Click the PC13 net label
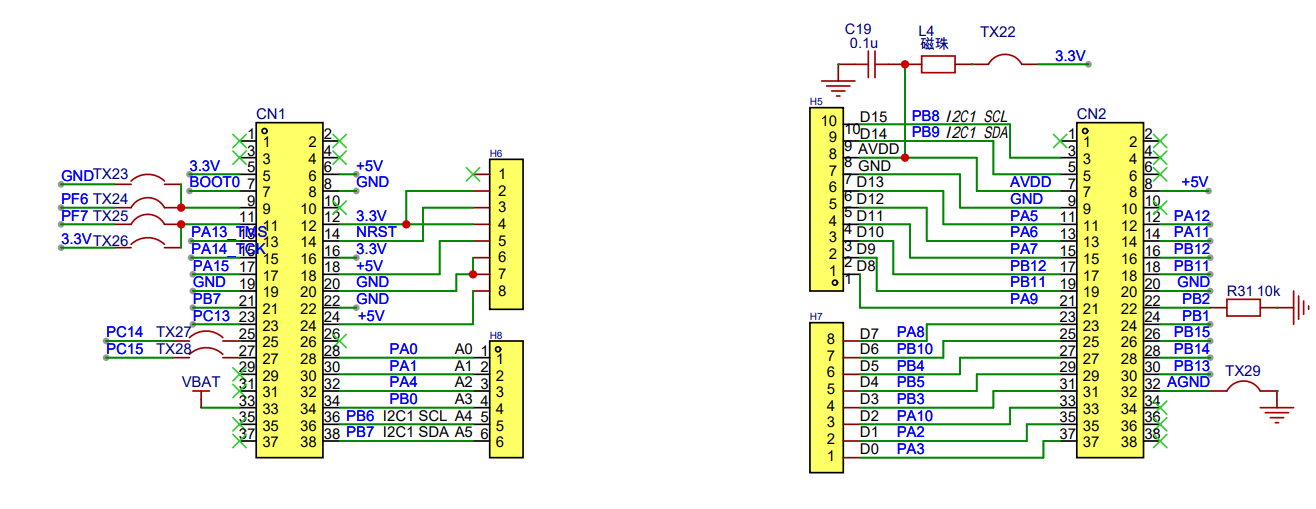Image resolution: width=1316 pixels, height=509 pixels. pos(210,316)
